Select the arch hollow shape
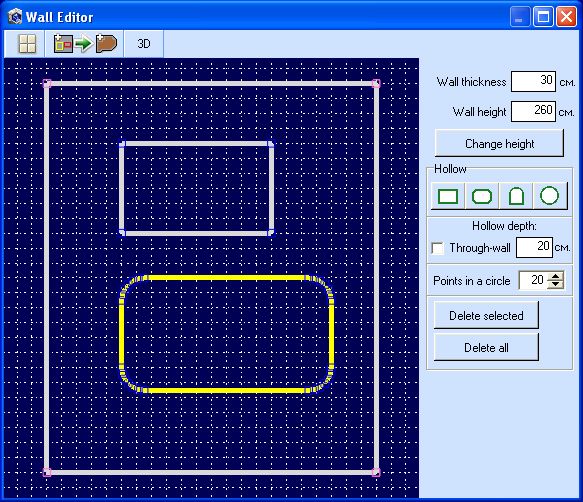 point(516,196)
